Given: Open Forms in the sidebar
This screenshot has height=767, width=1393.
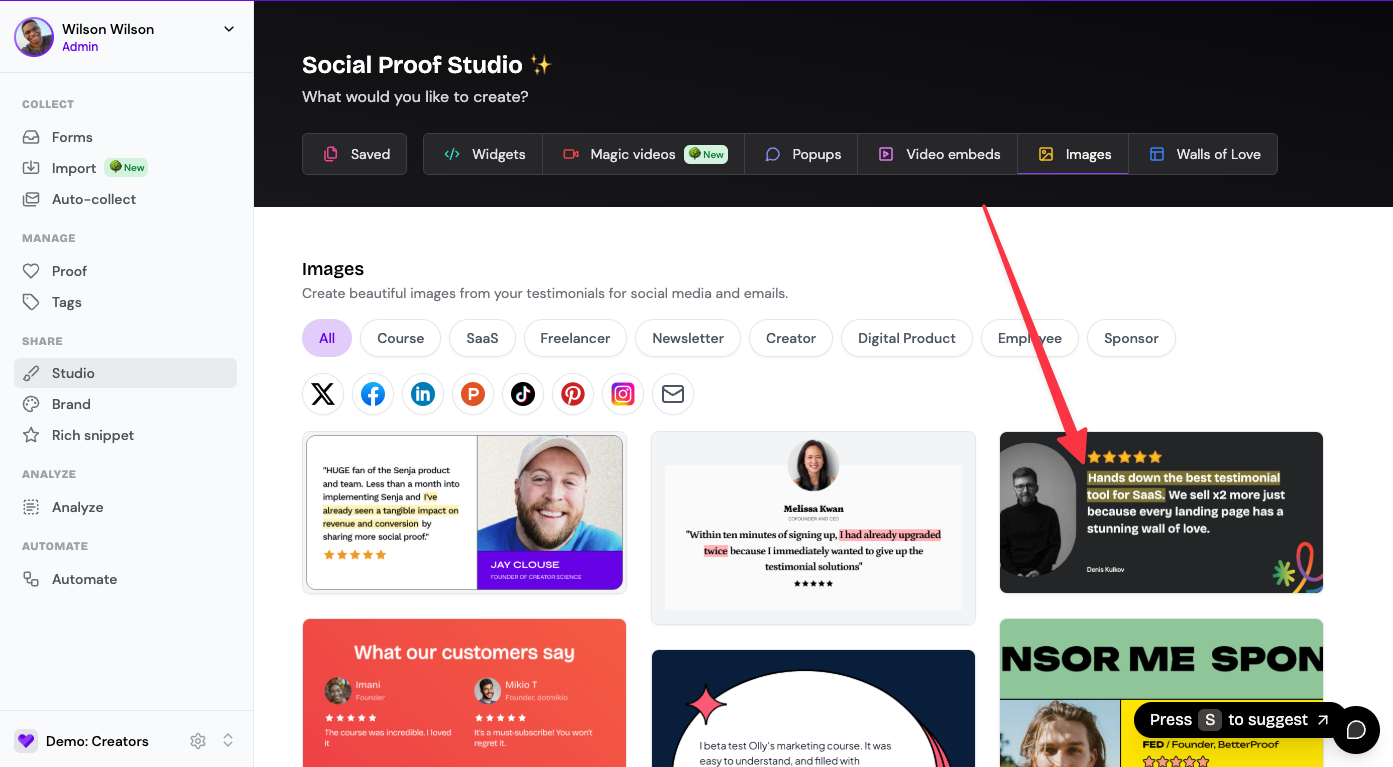Looking at the screenshot, I should [126, 137].
